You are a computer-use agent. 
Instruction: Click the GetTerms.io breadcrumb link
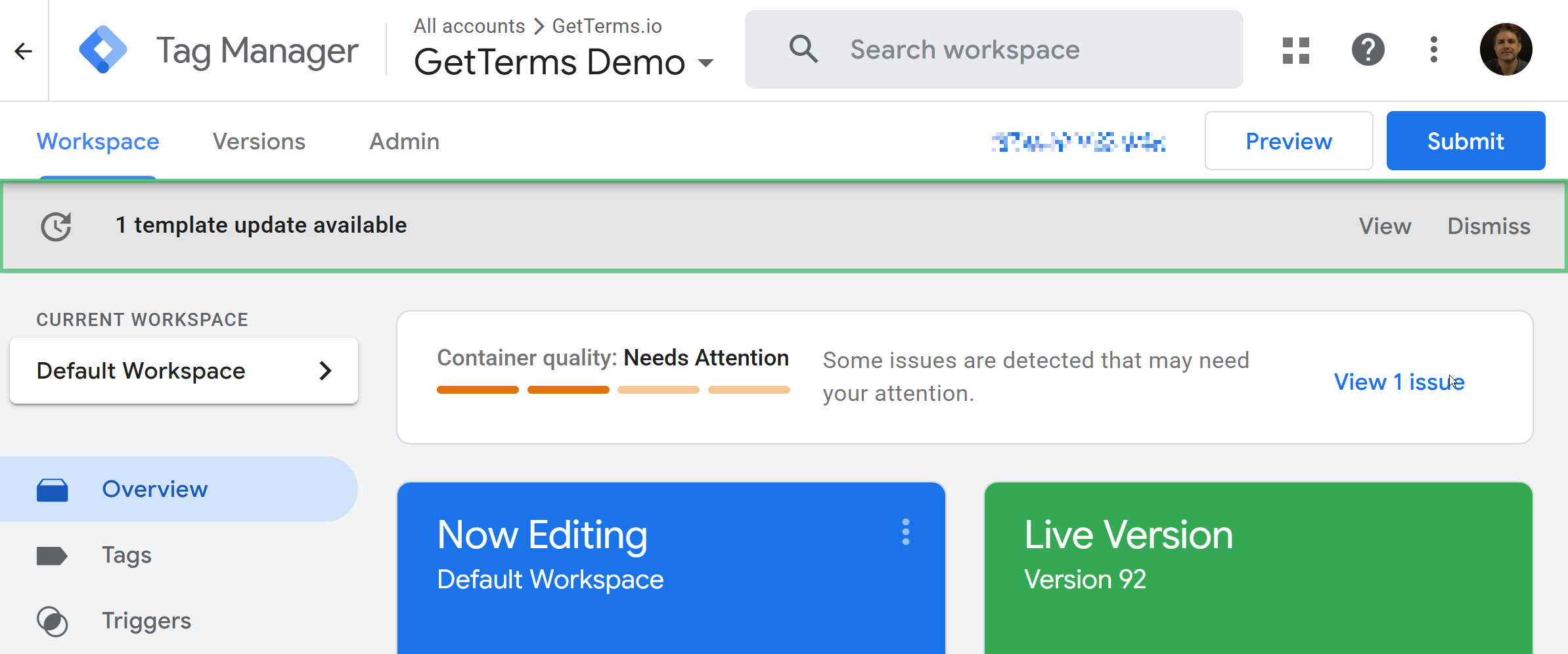pyautogui.click(x=607, y=26)
